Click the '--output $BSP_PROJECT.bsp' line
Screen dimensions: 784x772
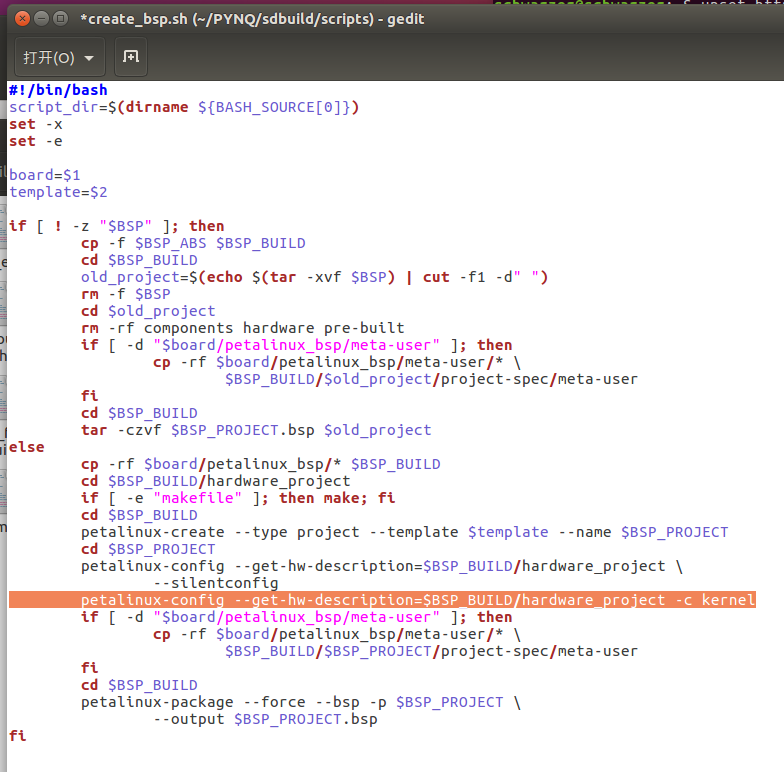pyautogui.click(x=265, y=719)
